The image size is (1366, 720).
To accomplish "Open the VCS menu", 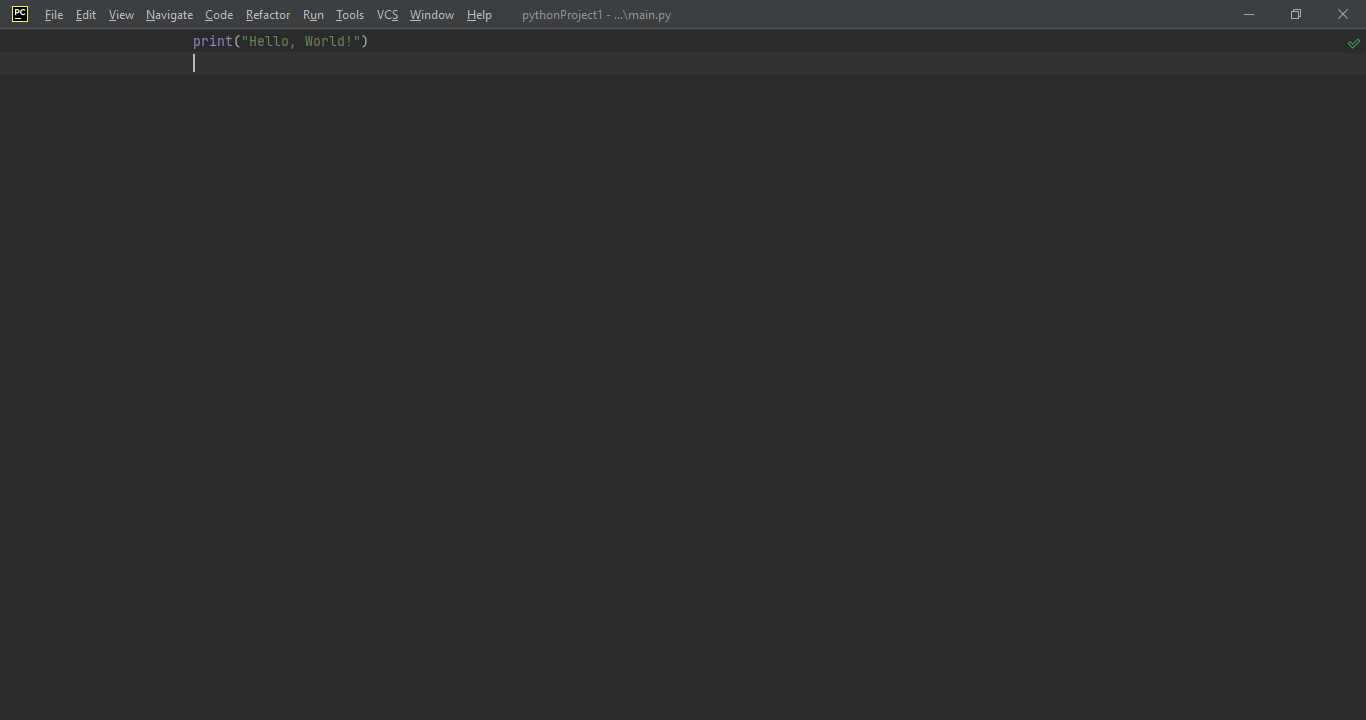I will (387, 14).
